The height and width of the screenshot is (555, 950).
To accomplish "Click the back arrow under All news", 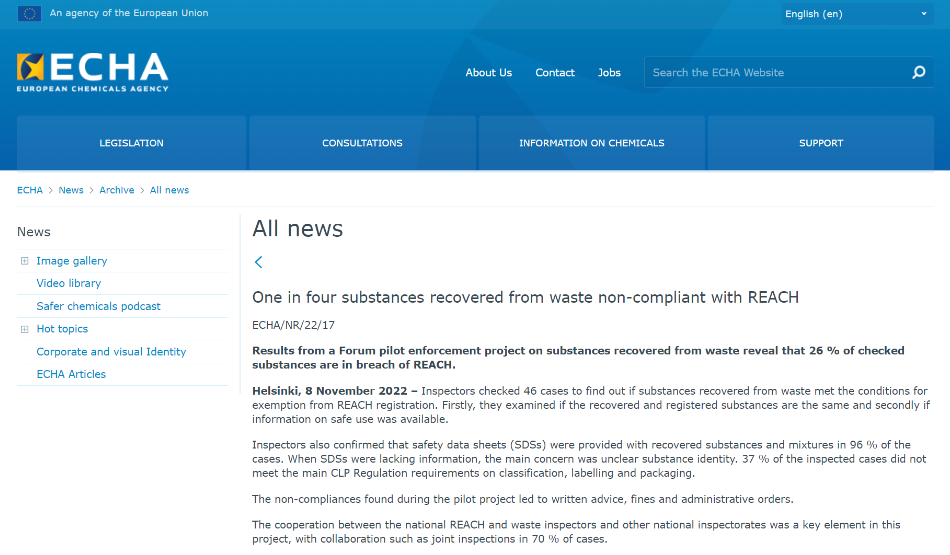I will (258, 262).
